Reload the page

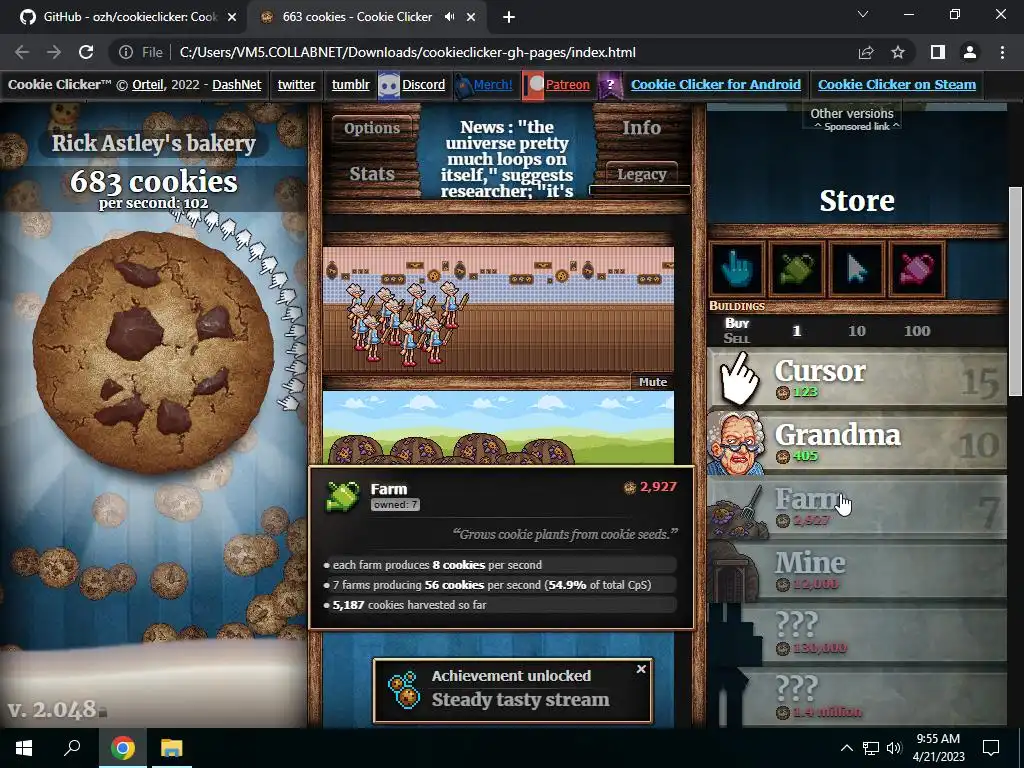86,52
